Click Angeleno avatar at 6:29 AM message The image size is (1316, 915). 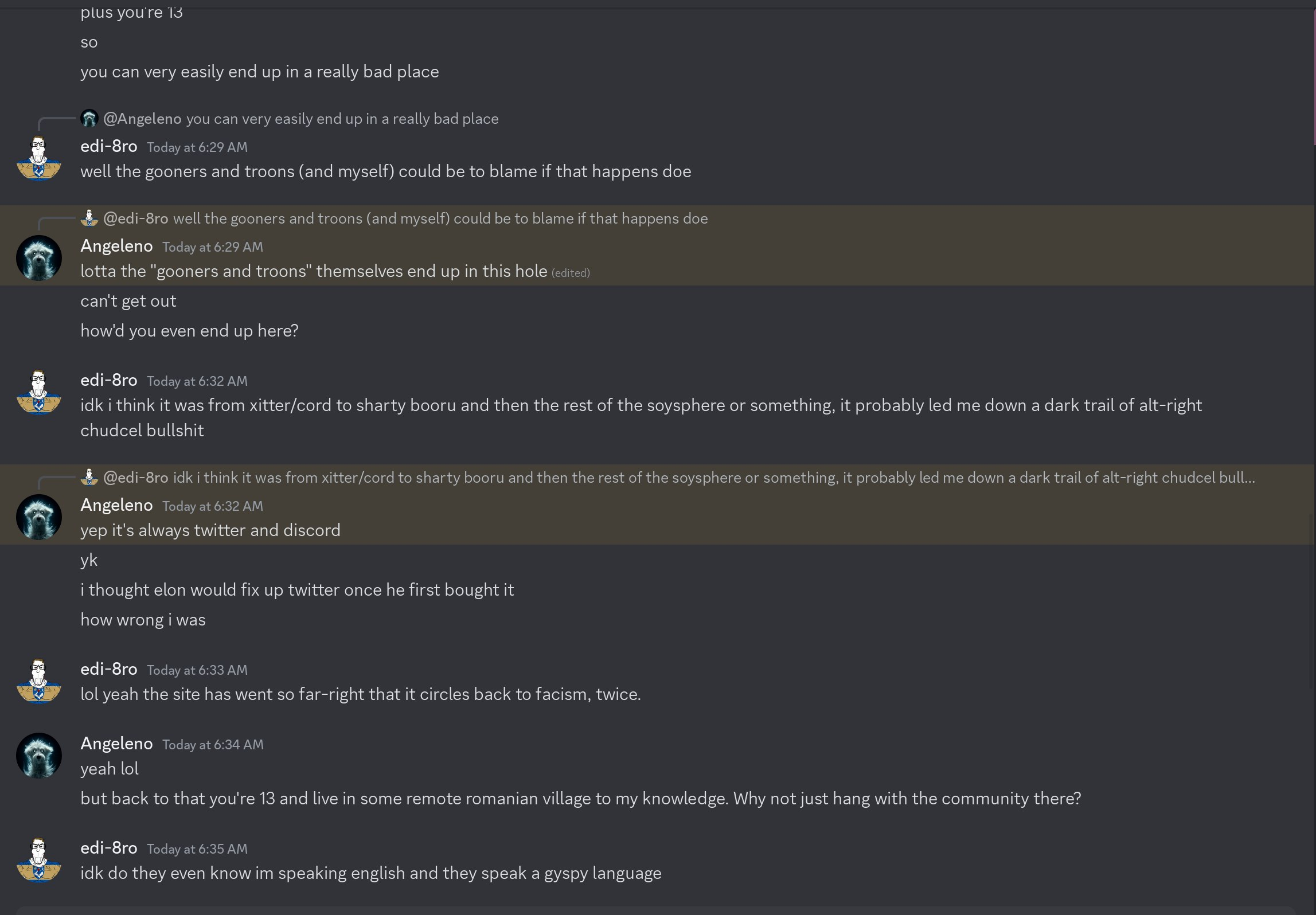coord(38,258)
